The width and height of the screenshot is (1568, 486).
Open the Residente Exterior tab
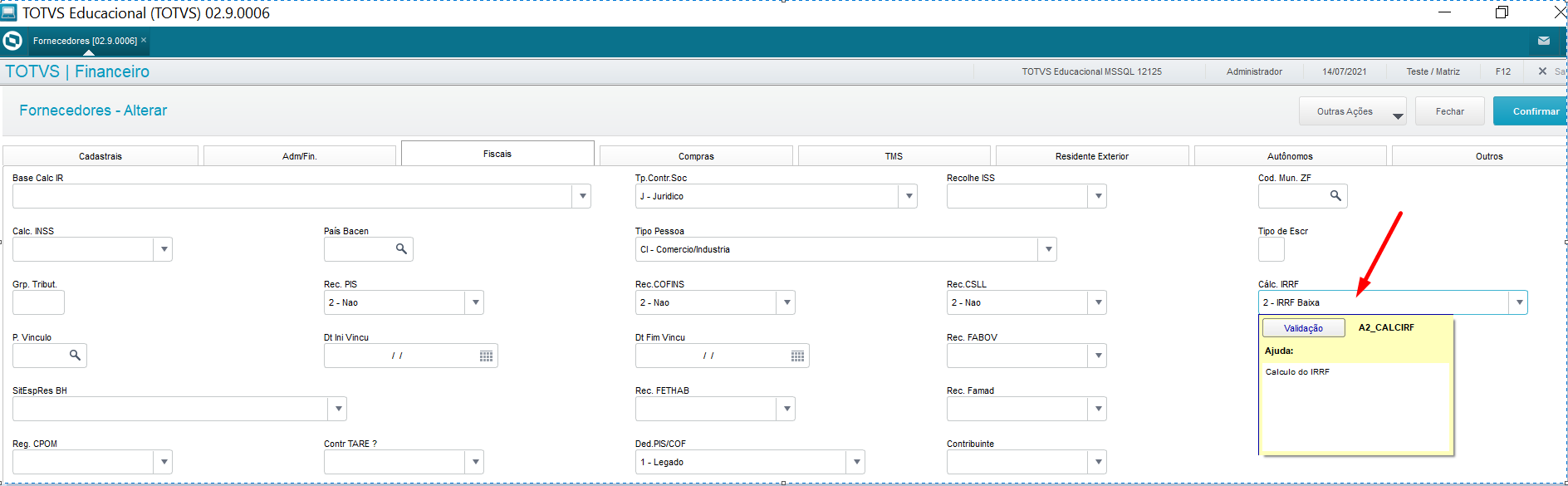coord(1092,156)
